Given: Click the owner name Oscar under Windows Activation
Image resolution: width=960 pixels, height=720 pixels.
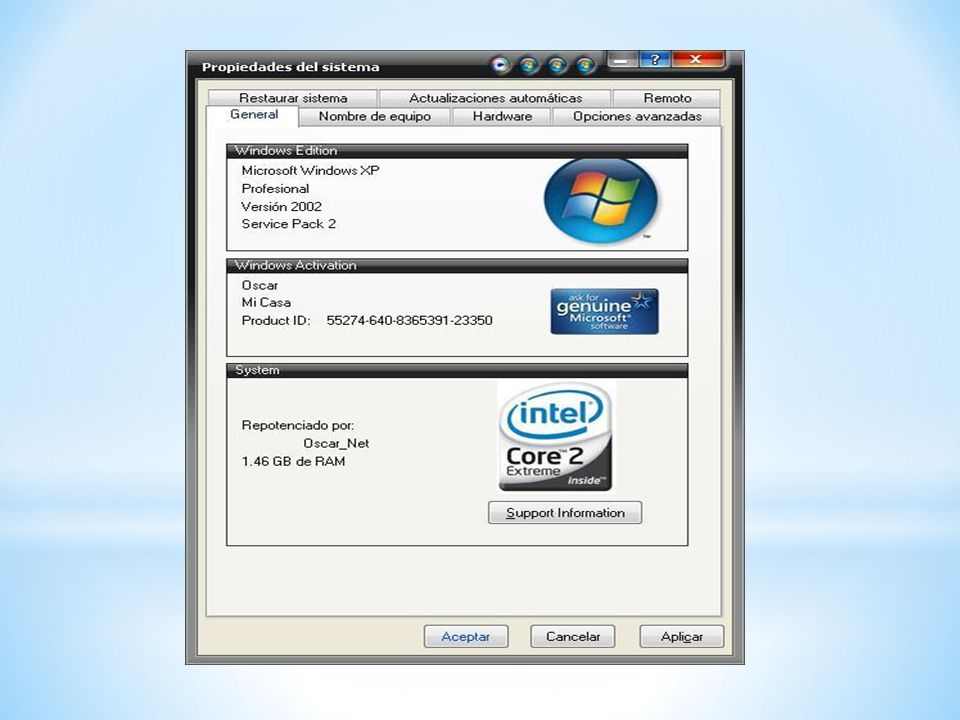Looking at the screenshot, I should coord(260,285).
